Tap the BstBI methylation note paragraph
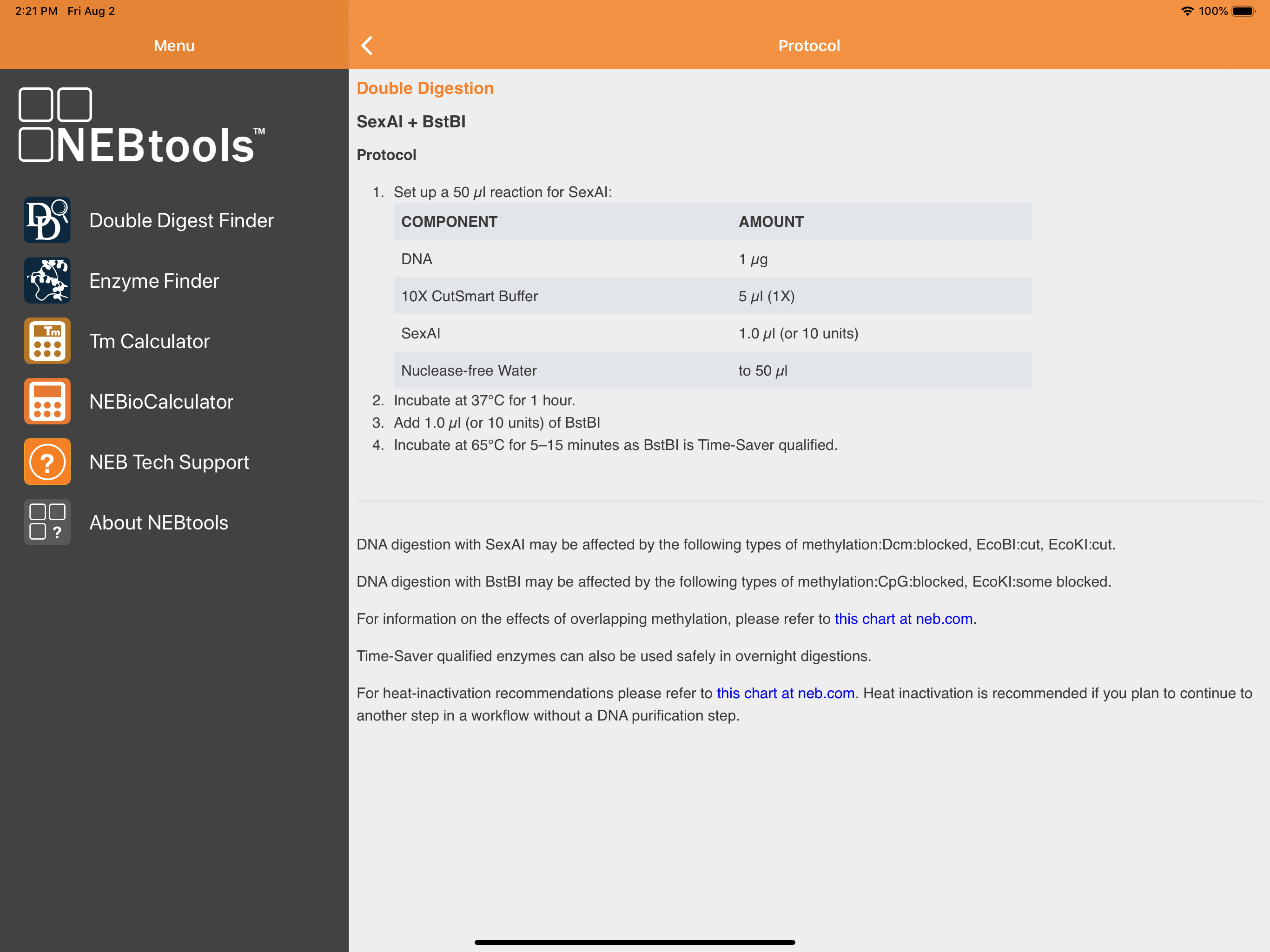This screenshot has width=1270, height=952. (x=734, y=582)
